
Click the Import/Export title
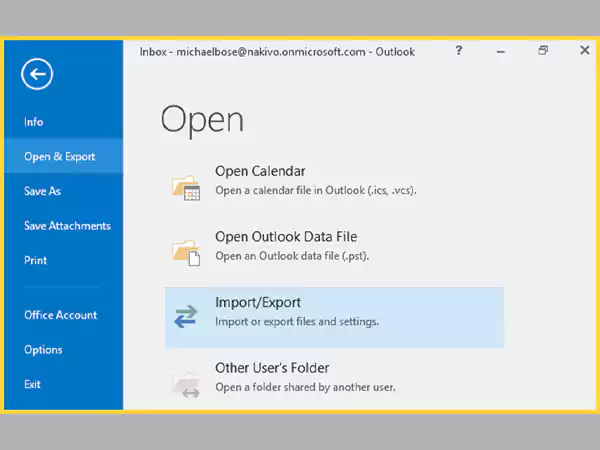(x=258, y=302)
